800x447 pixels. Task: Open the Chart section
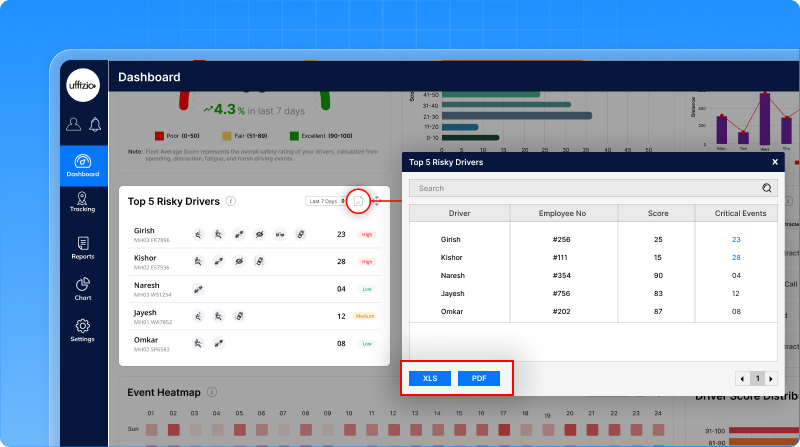coord(83,289)
